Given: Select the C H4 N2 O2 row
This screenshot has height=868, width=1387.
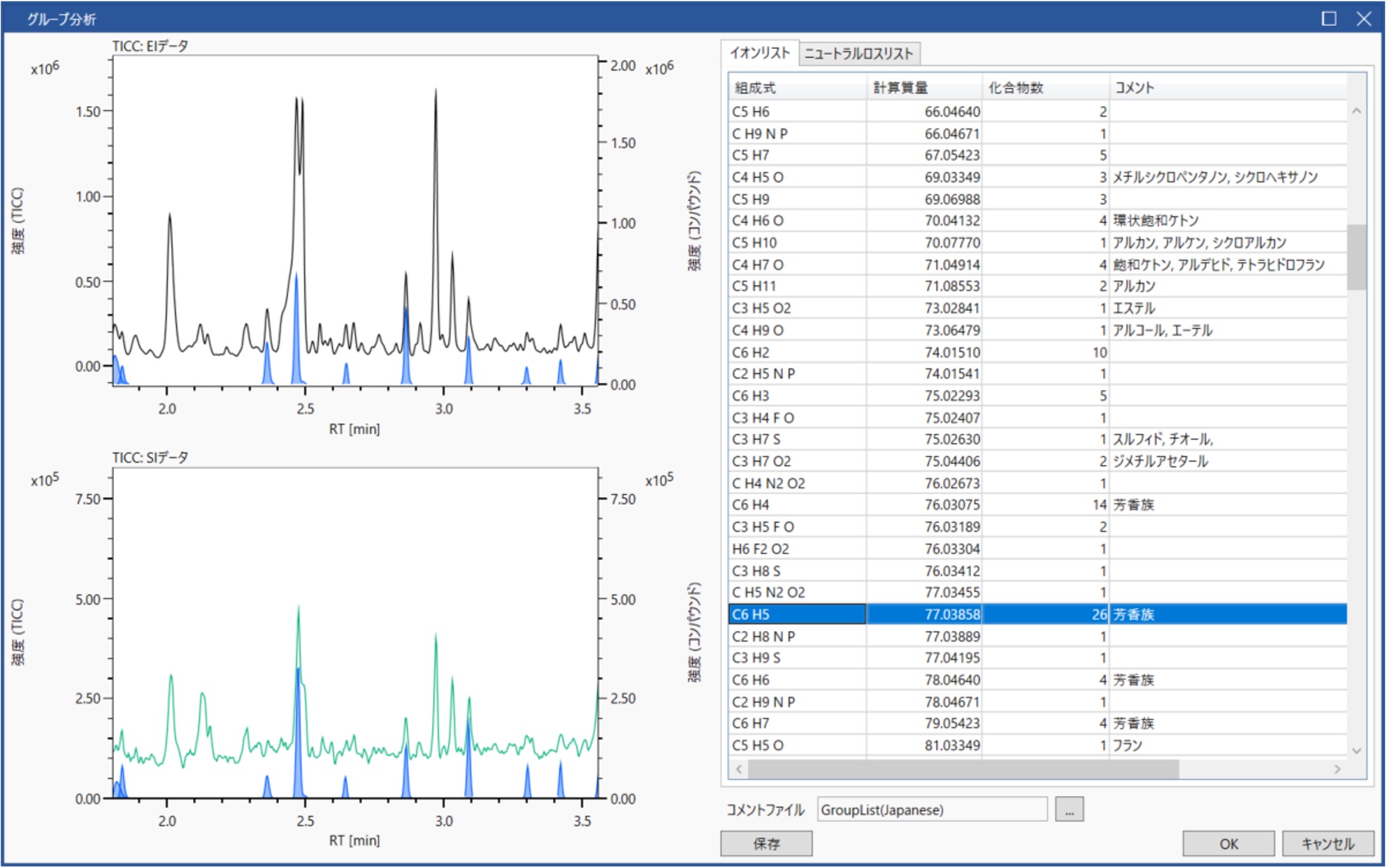Looking at the screenshot, I should (x=1037, y=483).
